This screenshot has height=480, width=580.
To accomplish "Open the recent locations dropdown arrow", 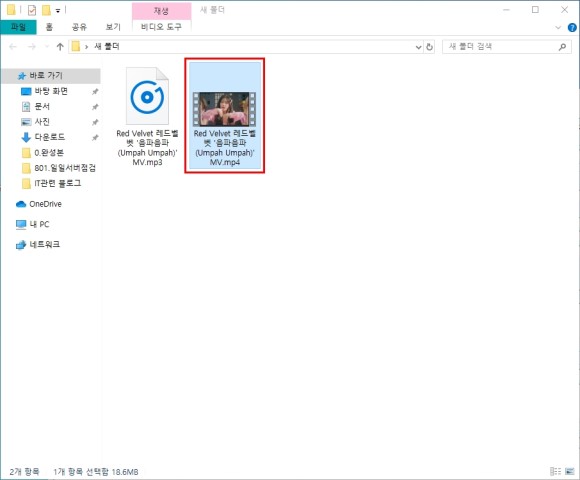I will [47, 47].
